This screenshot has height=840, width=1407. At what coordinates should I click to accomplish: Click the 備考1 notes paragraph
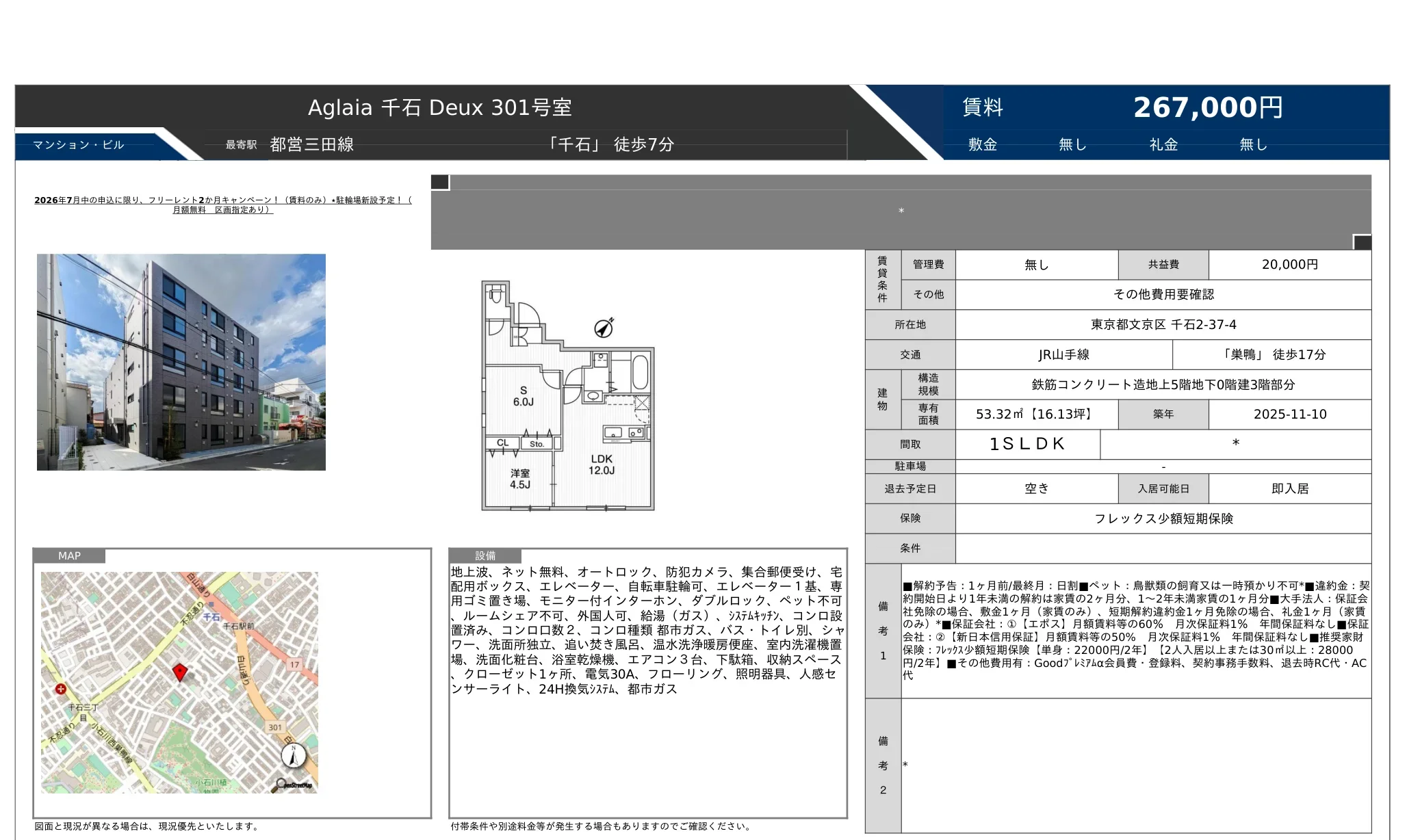point(1136,631)
